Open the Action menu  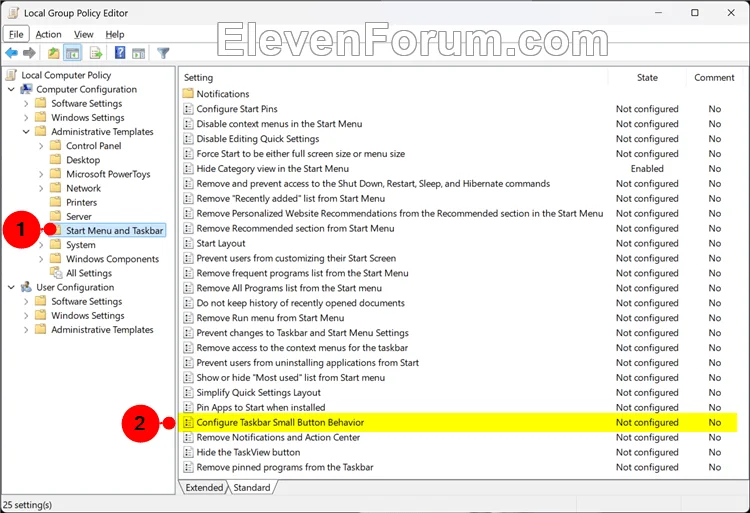48,34
